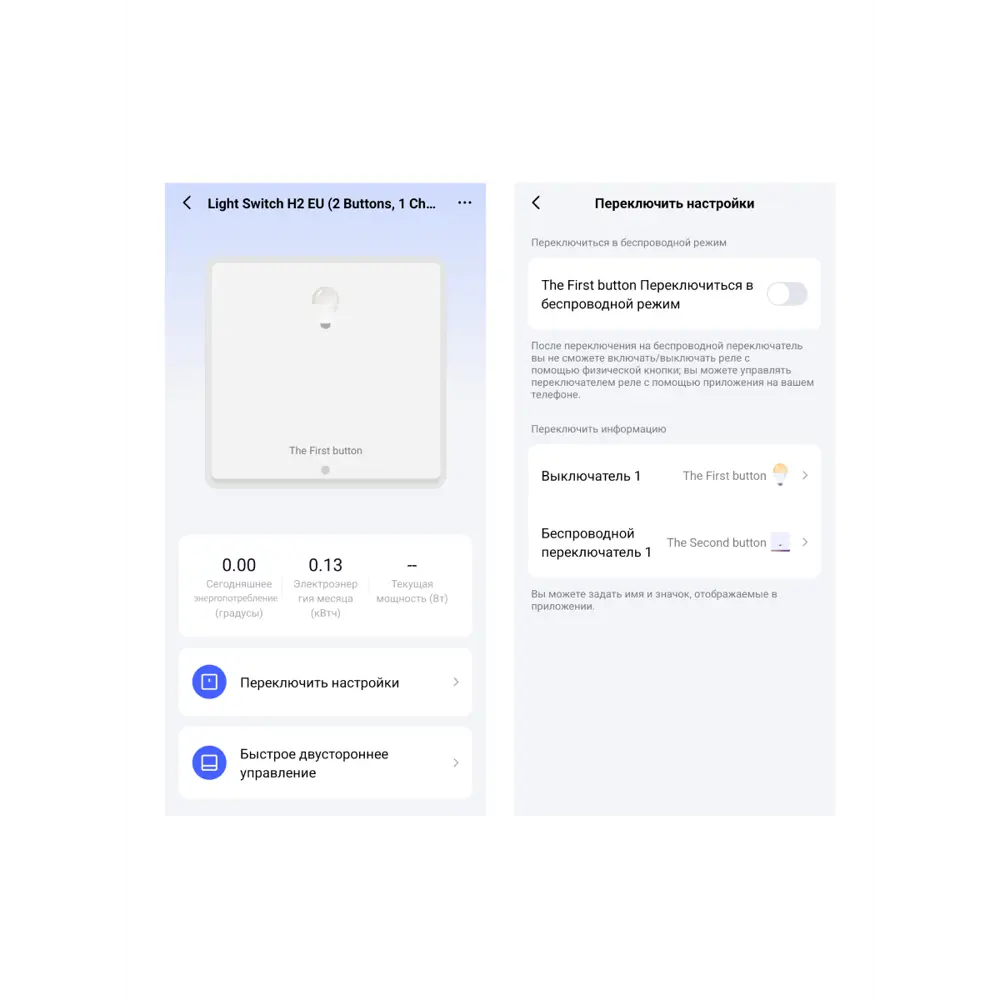Expand Выключатель 1 row chevron

[x=805, y=475]
